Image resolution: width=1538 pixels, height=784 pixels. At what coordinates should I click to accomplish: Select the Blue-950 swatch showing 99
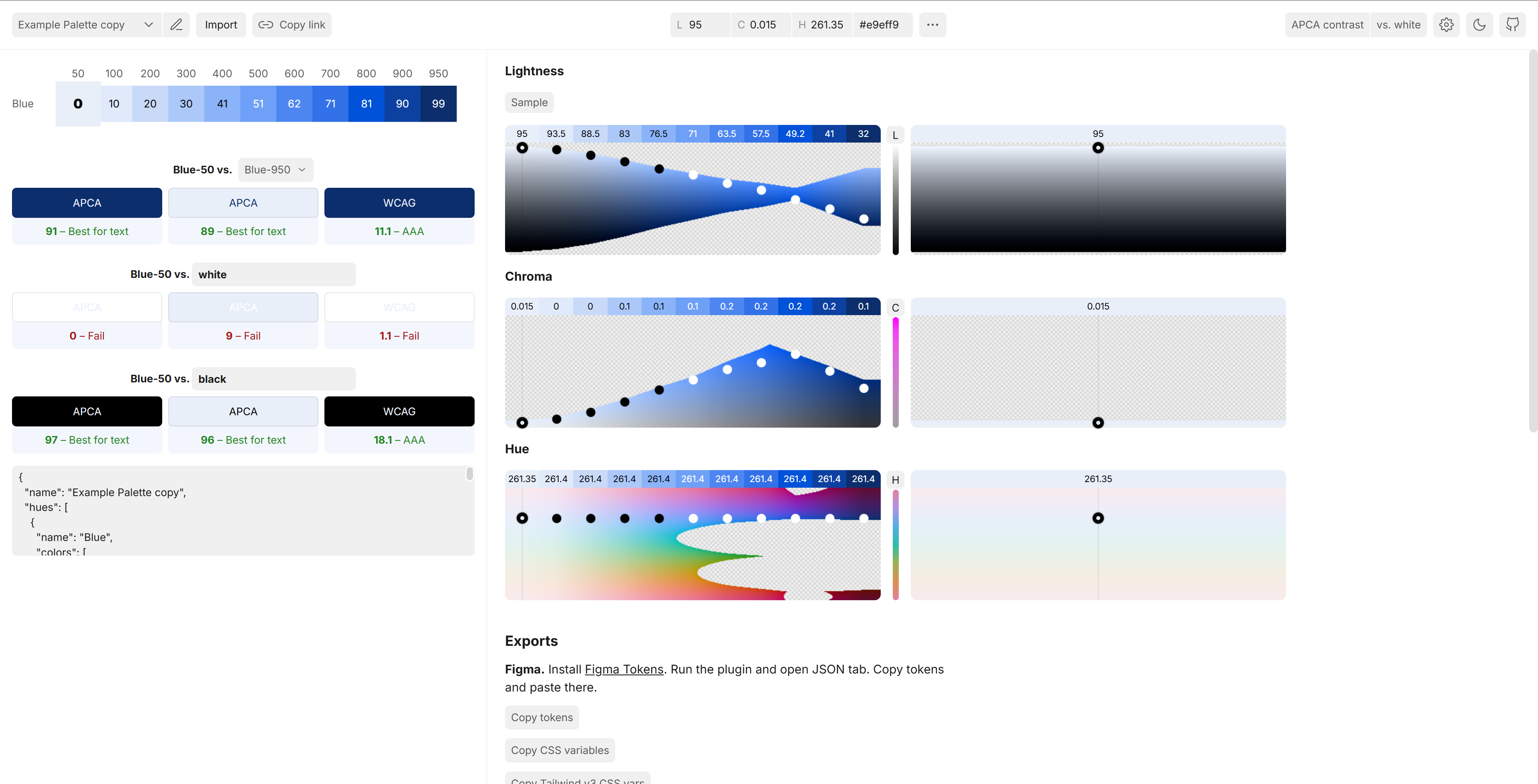click(438, 103)
